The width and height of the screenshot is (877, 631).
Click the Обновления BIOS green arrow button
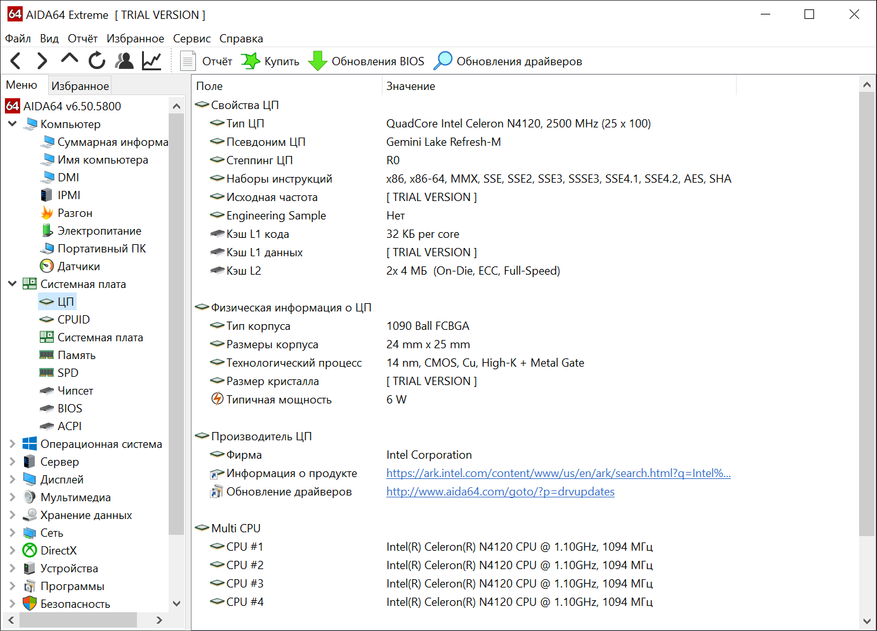366,61
